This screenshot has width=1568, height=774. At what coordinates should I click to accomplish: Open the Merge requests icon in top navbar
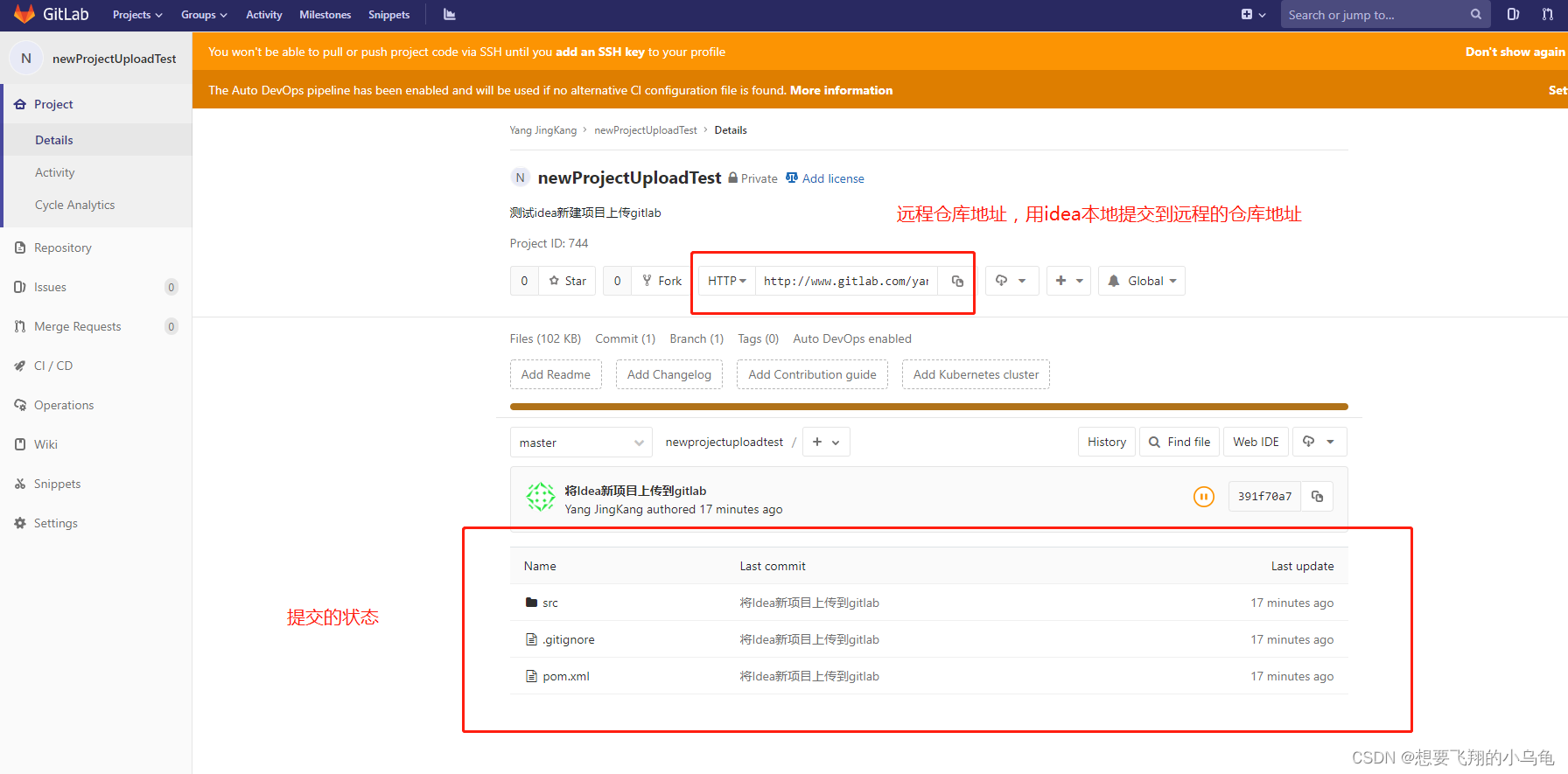tap(1548, 14)
